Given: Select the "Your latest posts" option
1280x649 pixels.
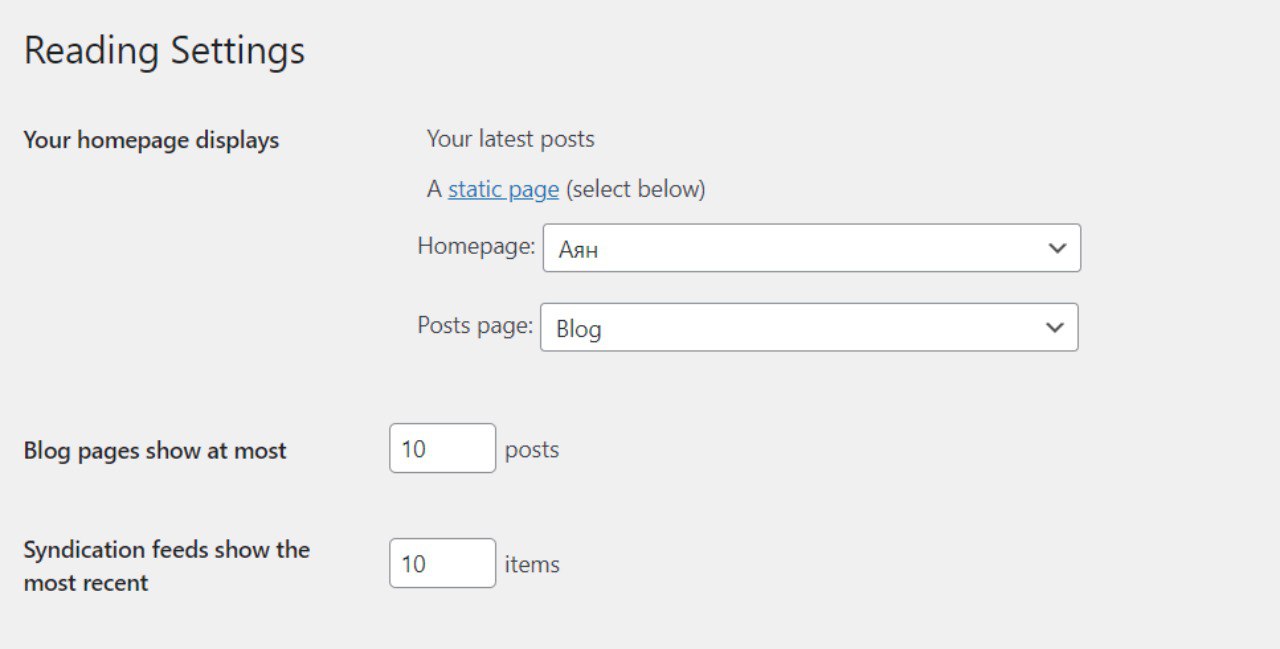Looking at the screenshot, I should point(510,139).
